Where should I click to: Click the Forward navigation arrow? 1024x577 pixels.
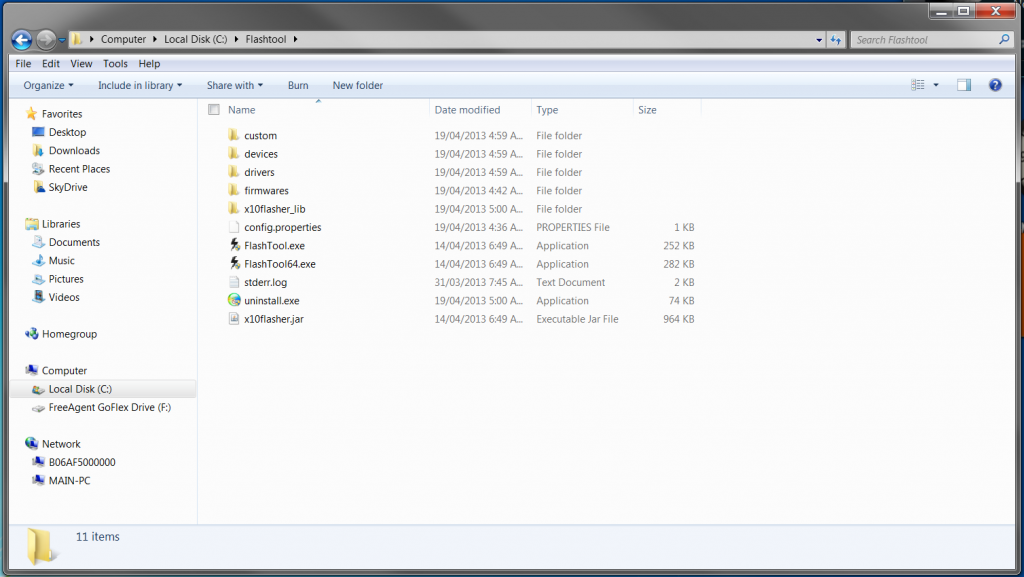click(45, 40)
